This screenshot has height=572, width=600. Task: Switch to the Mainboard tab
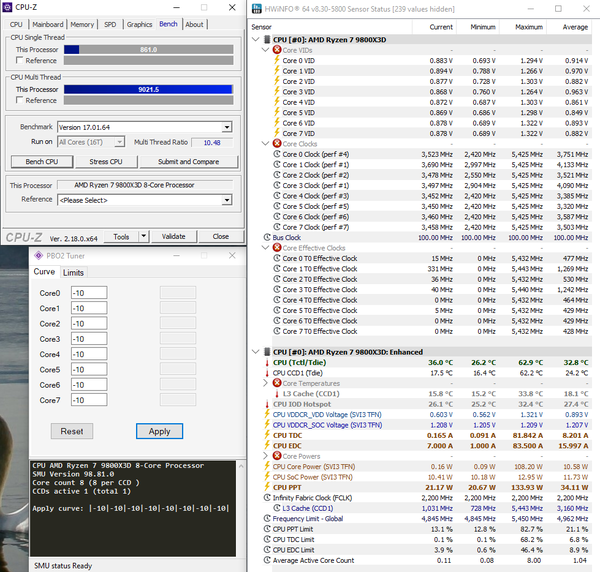(48, 24)
